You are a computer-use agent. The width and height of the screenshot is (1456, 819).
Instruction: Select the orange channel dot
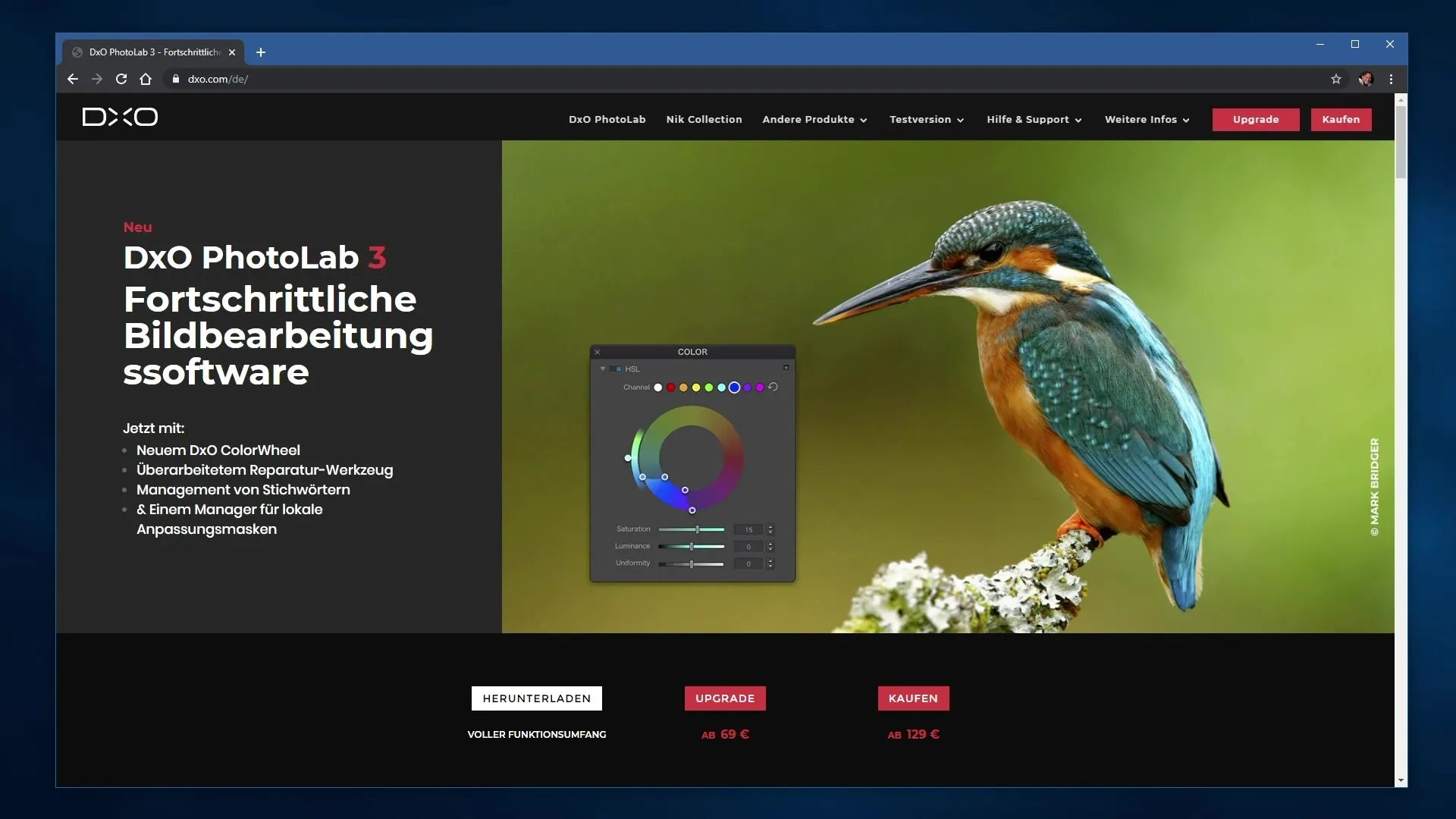pos(683,388)
